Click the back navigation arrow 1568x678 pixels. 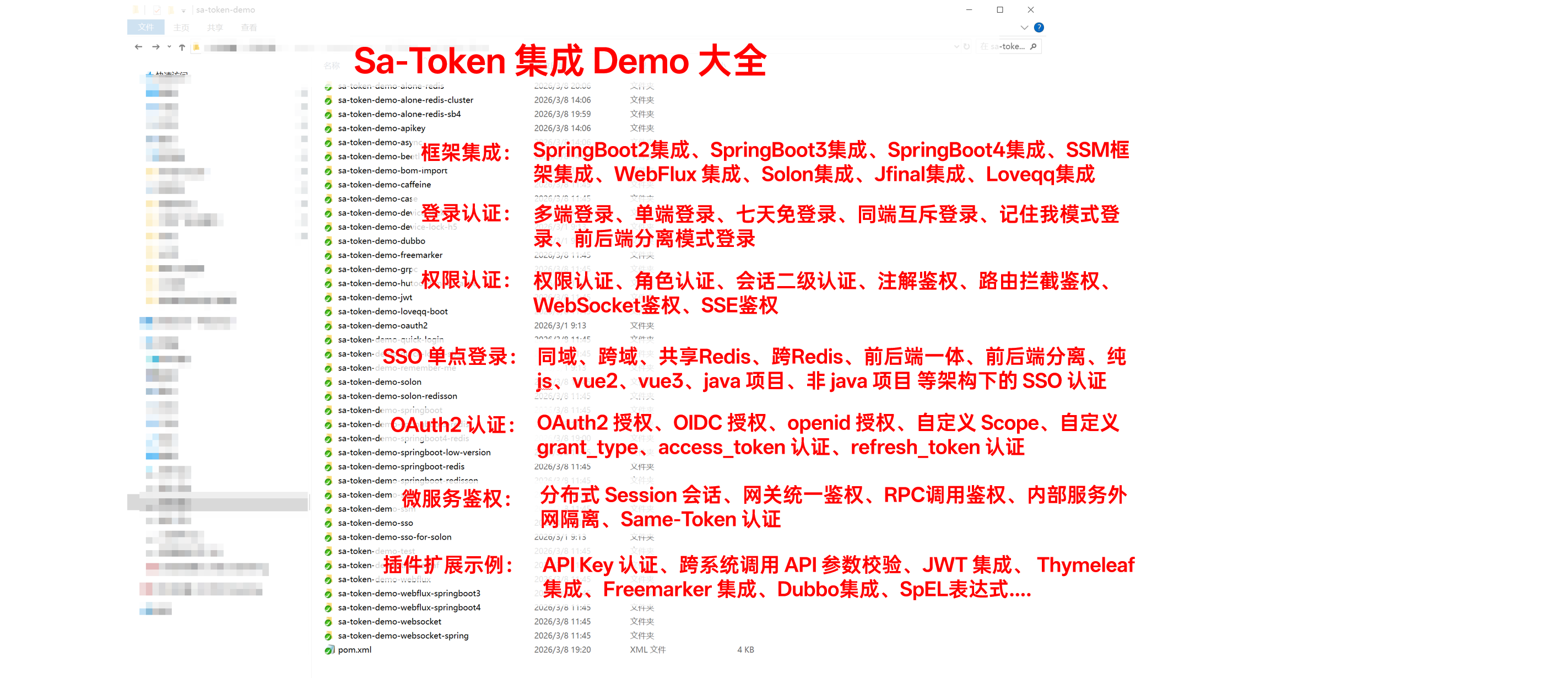click(139, 47)
